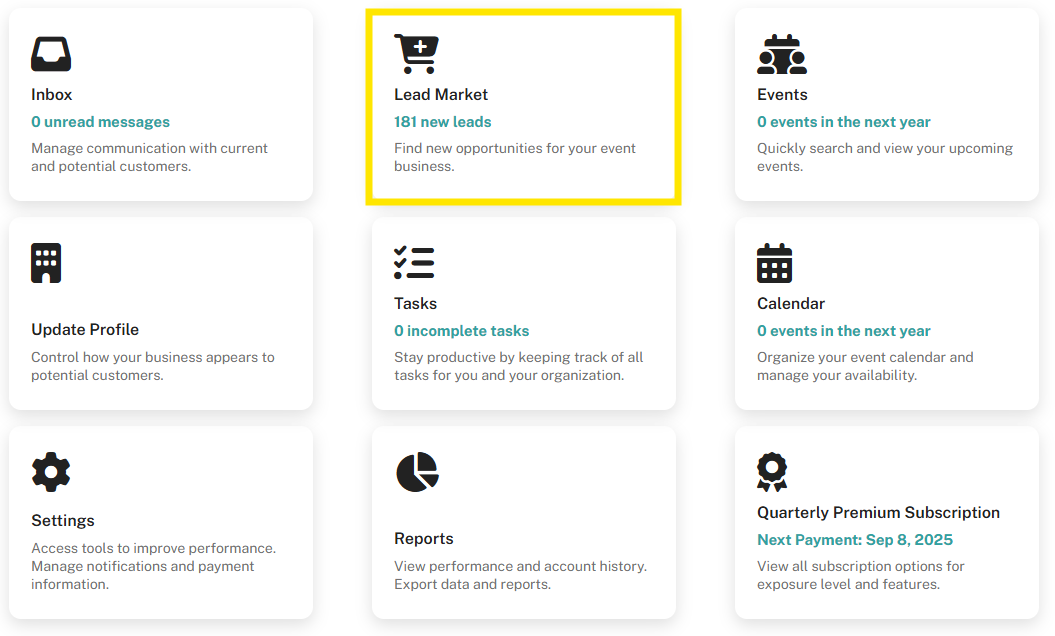Open Quarterly Premium Subscription heading

coord(878,513)
